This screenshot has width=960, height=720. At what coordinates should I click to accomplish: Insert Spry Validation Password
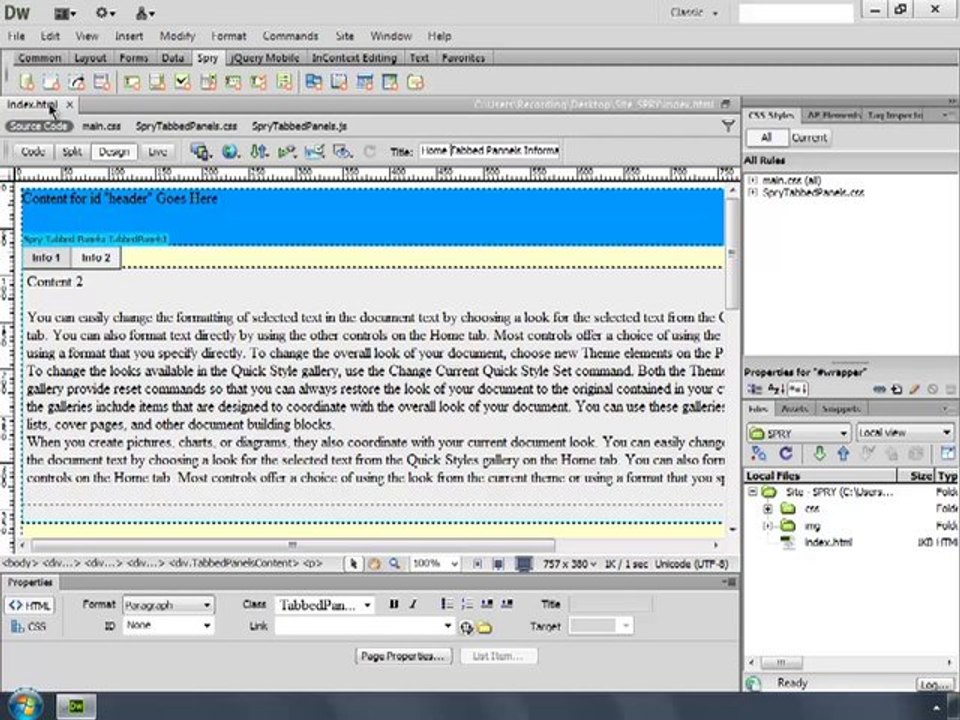pyautogui.click(x=233, y=82)
